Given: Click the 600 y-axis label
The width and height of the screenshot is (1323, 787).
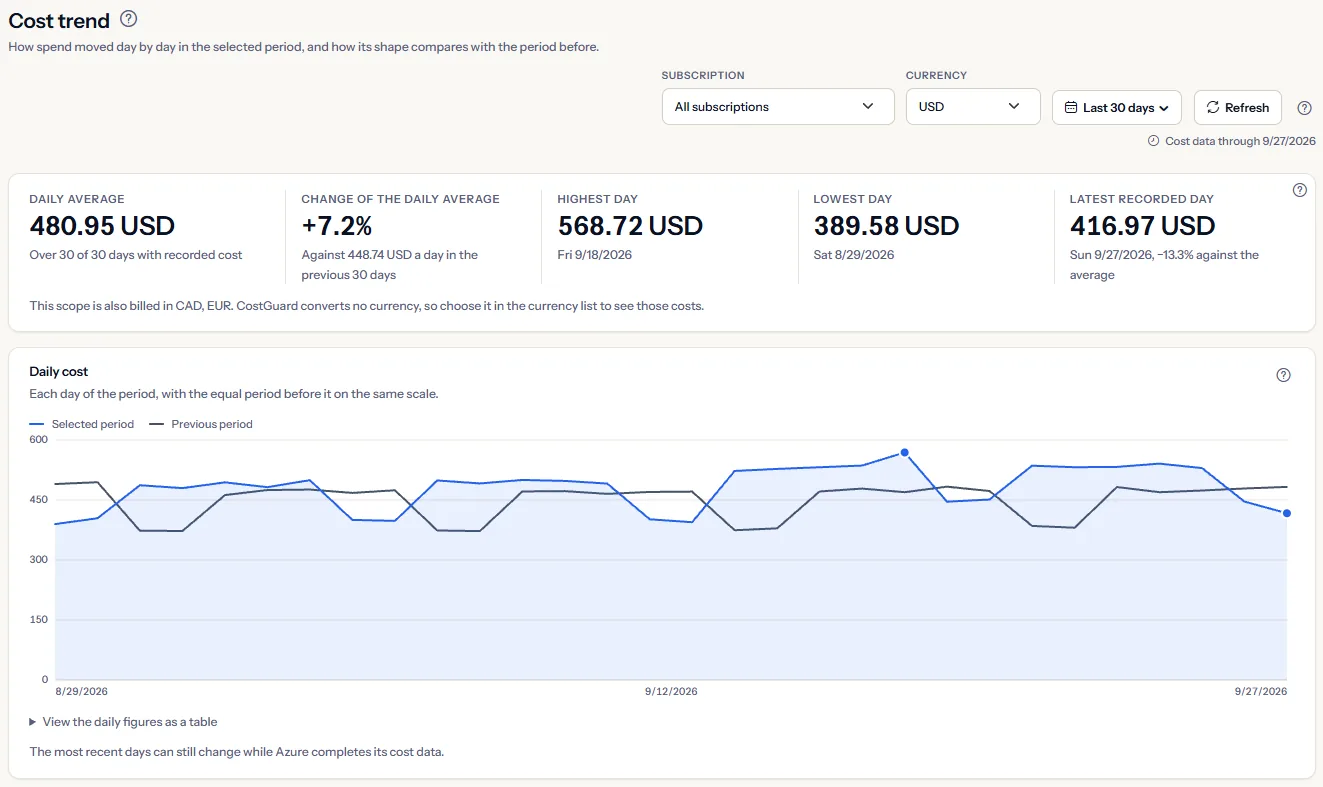Looking at the screenshot, I should [x=38, y=439].
